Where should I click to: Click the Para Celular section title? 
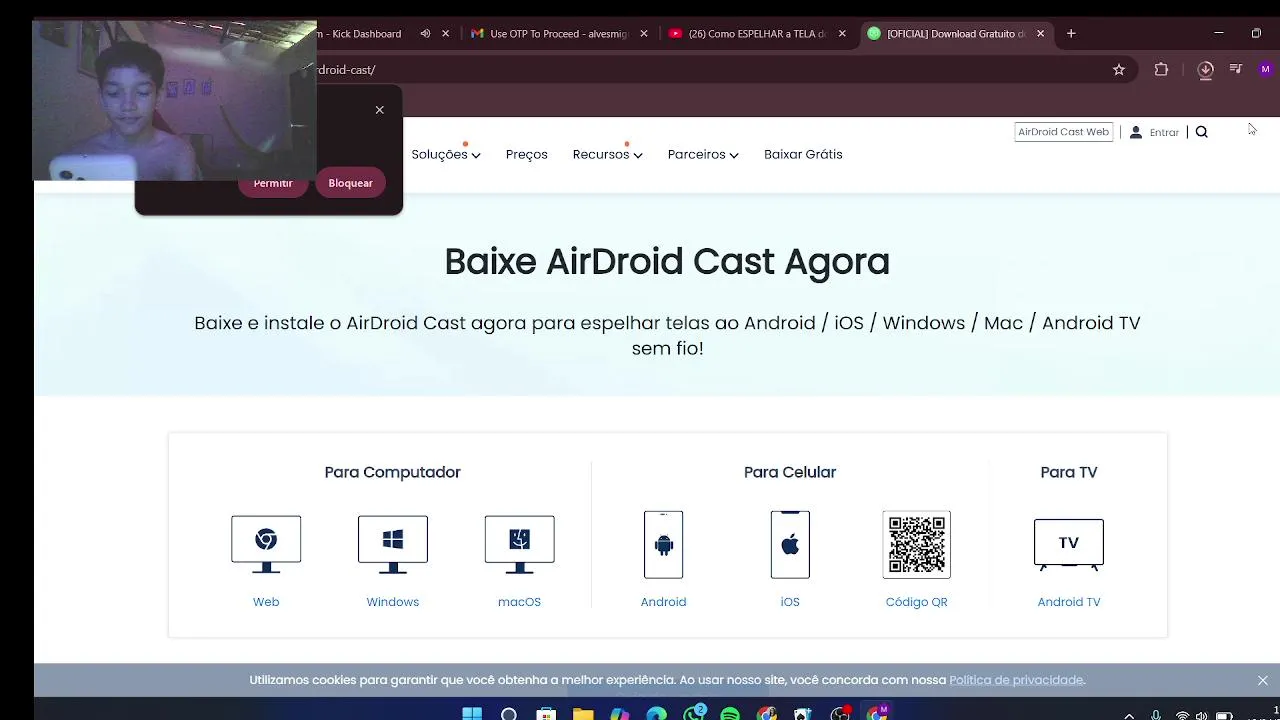point(790,472)
